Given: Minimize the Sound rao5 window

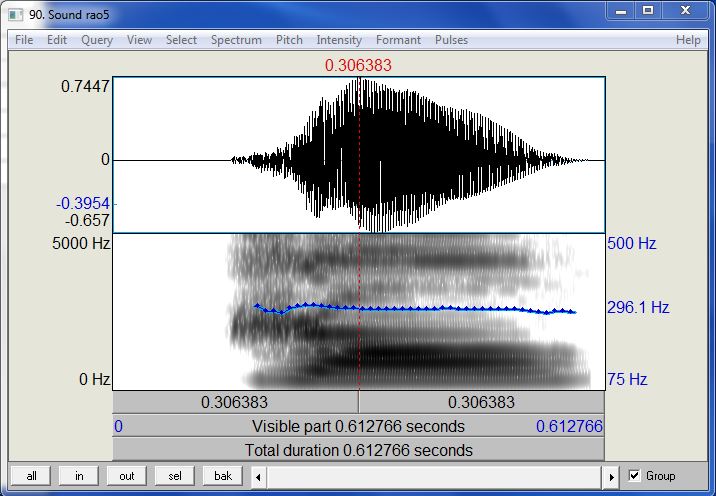Looking at the screenshot, I should coord(621,11).
